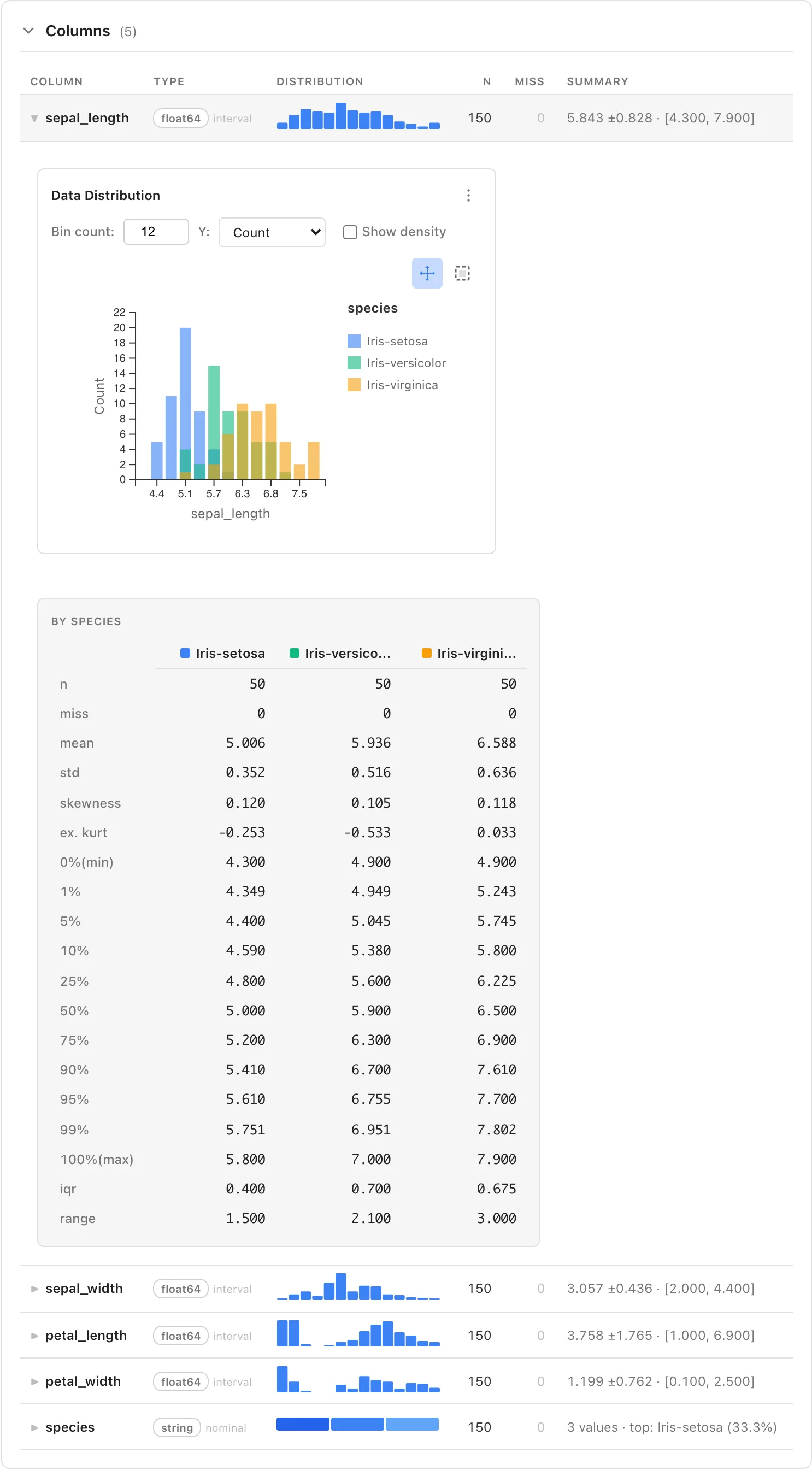Click the MISS header
This screenshot has width=812, height=1470.
[529, 81]
